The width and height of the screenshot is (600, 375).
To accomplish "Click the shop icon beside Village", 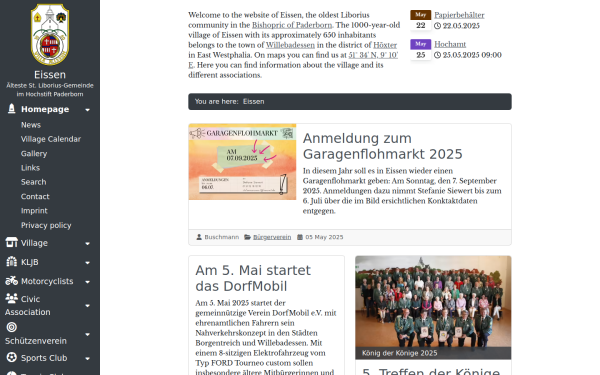I will point(11,242).
